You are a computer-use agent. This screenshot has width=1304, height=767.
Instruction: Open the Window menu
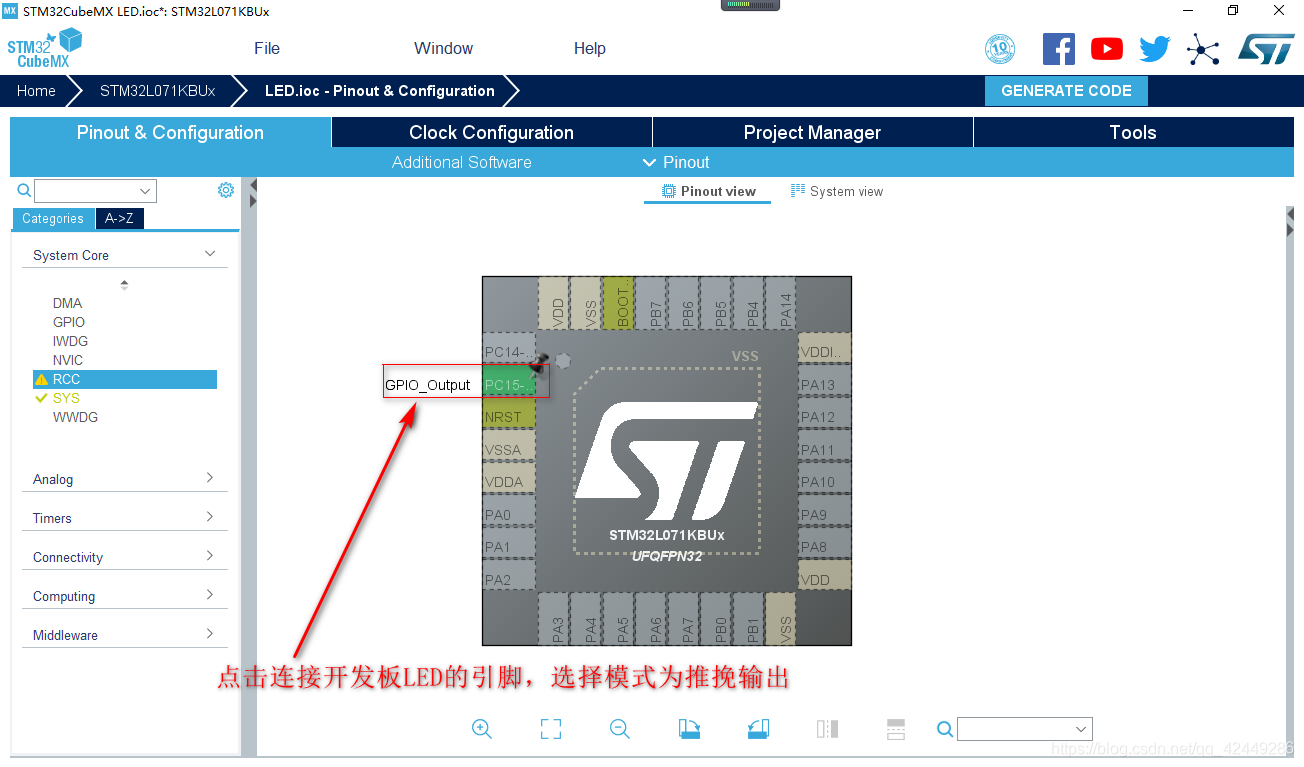pos(444,48)
